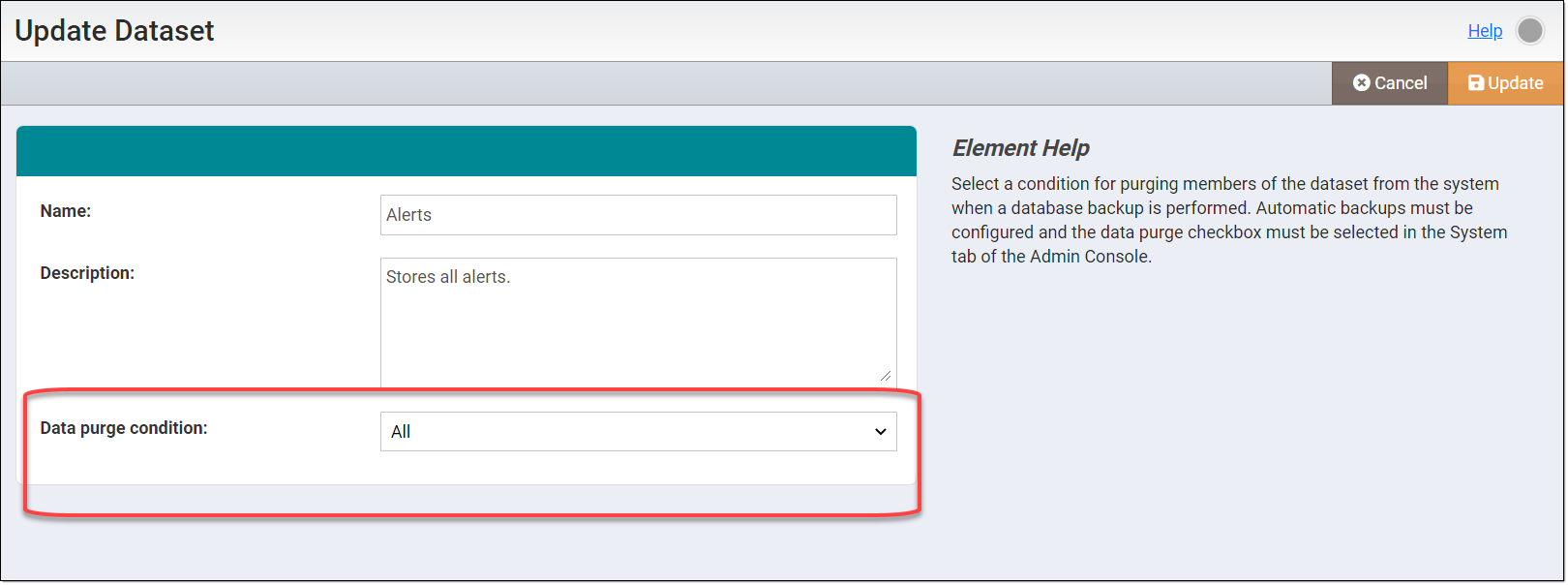
Task: Focus the Name field containing 'Alerts'
Action: (x=638, y=214)
